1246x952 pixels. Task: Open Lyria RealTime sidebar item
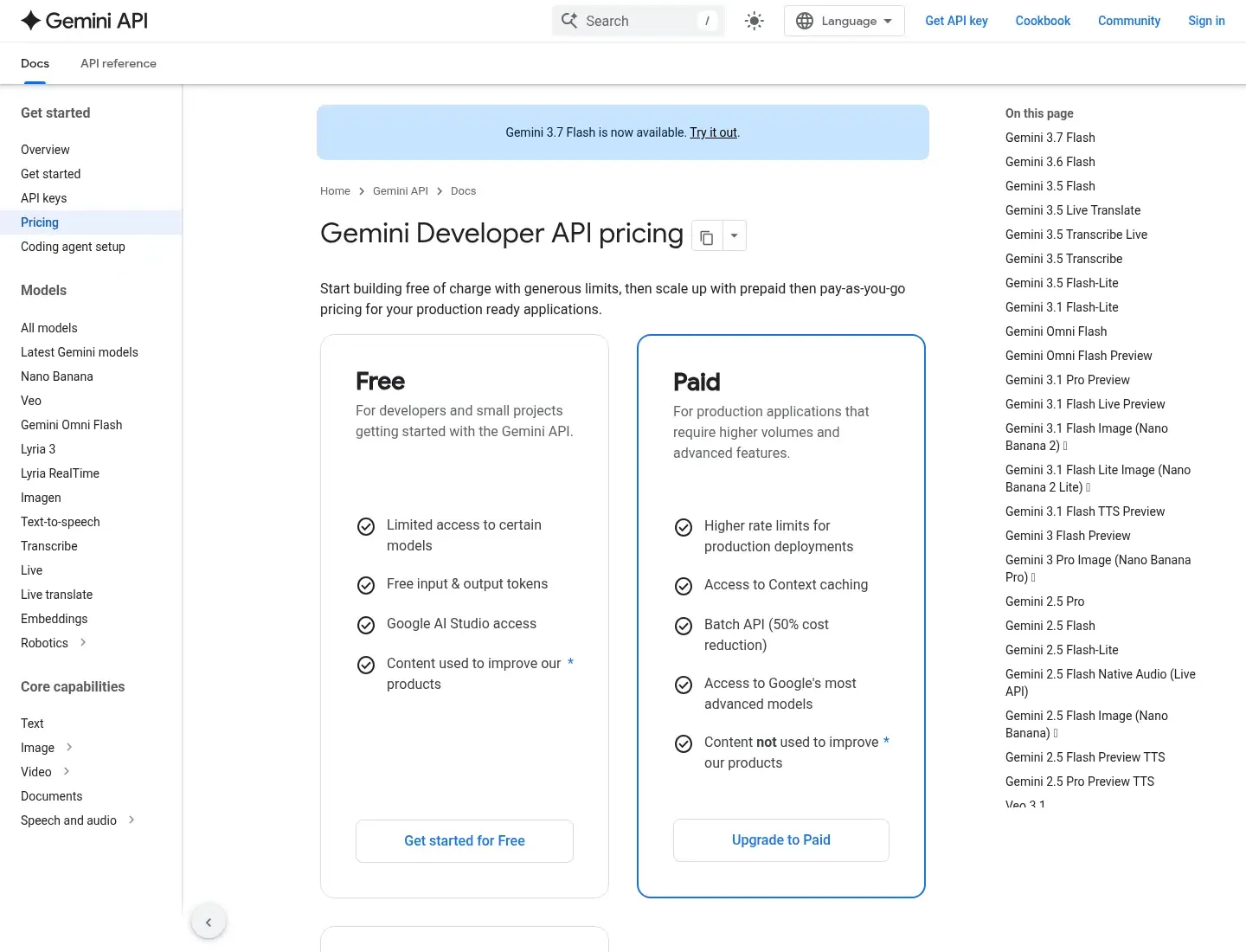point(60,473)
